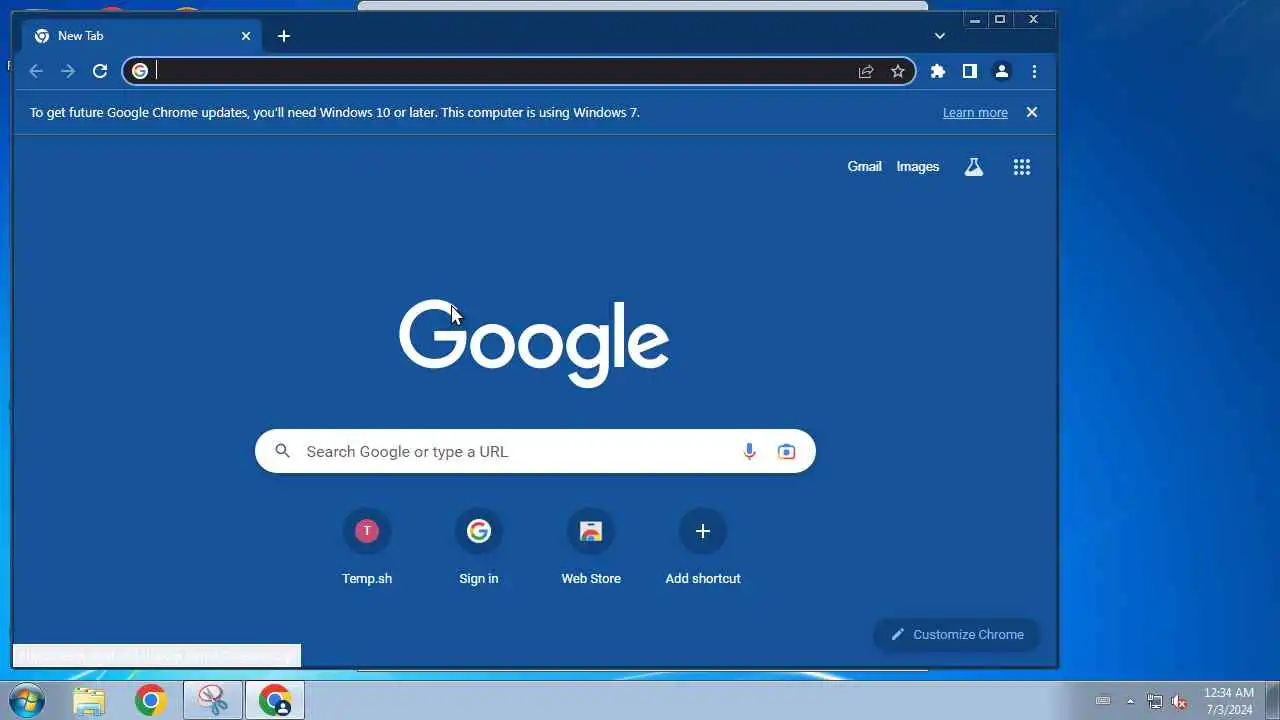
Task: Share this page icon in address bar
Action: coord(866,71)
